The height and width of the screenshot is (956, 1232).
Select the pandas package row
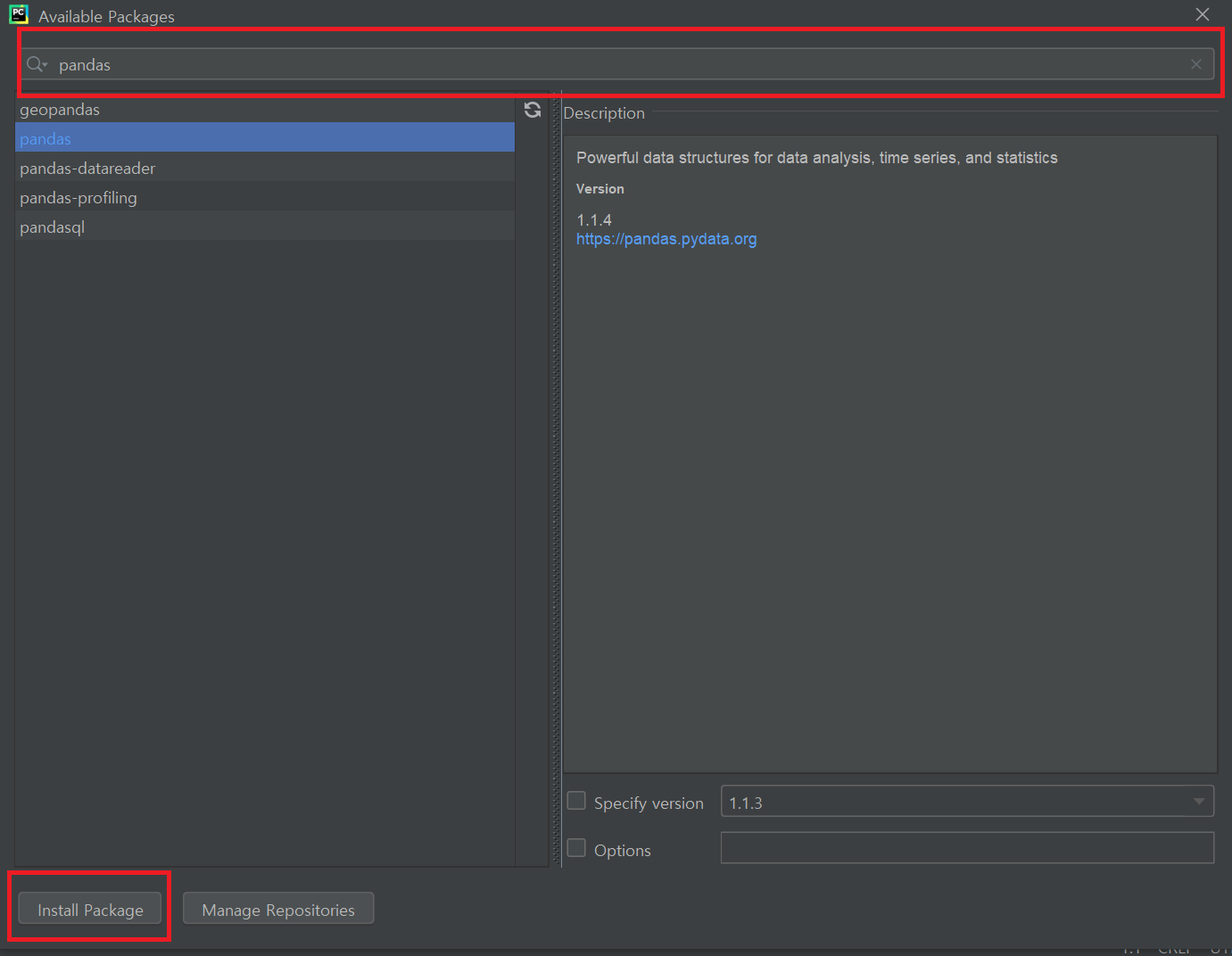(265, 137)
